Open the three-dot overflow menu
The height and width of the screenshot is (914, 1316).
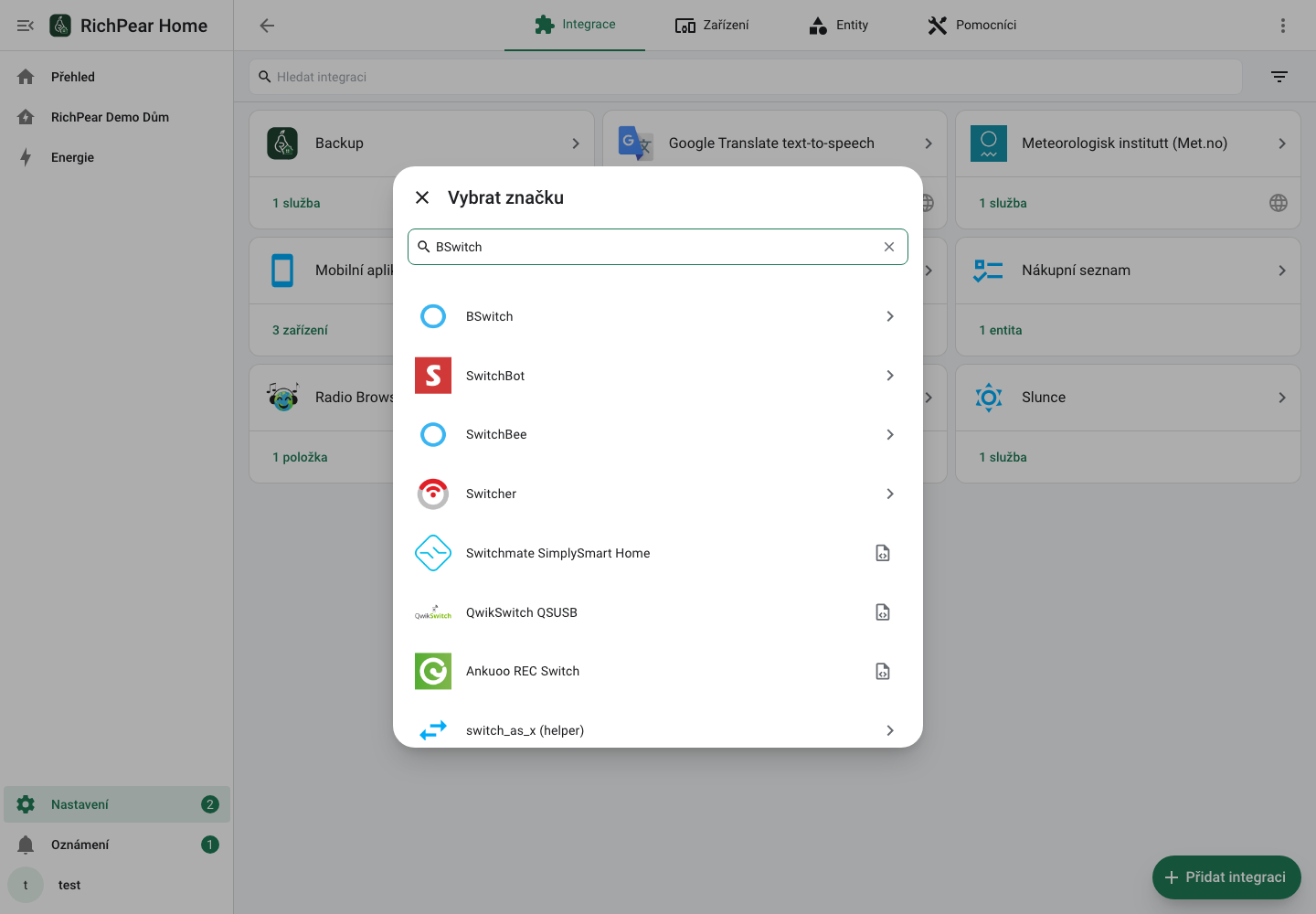click(1283, 26)
